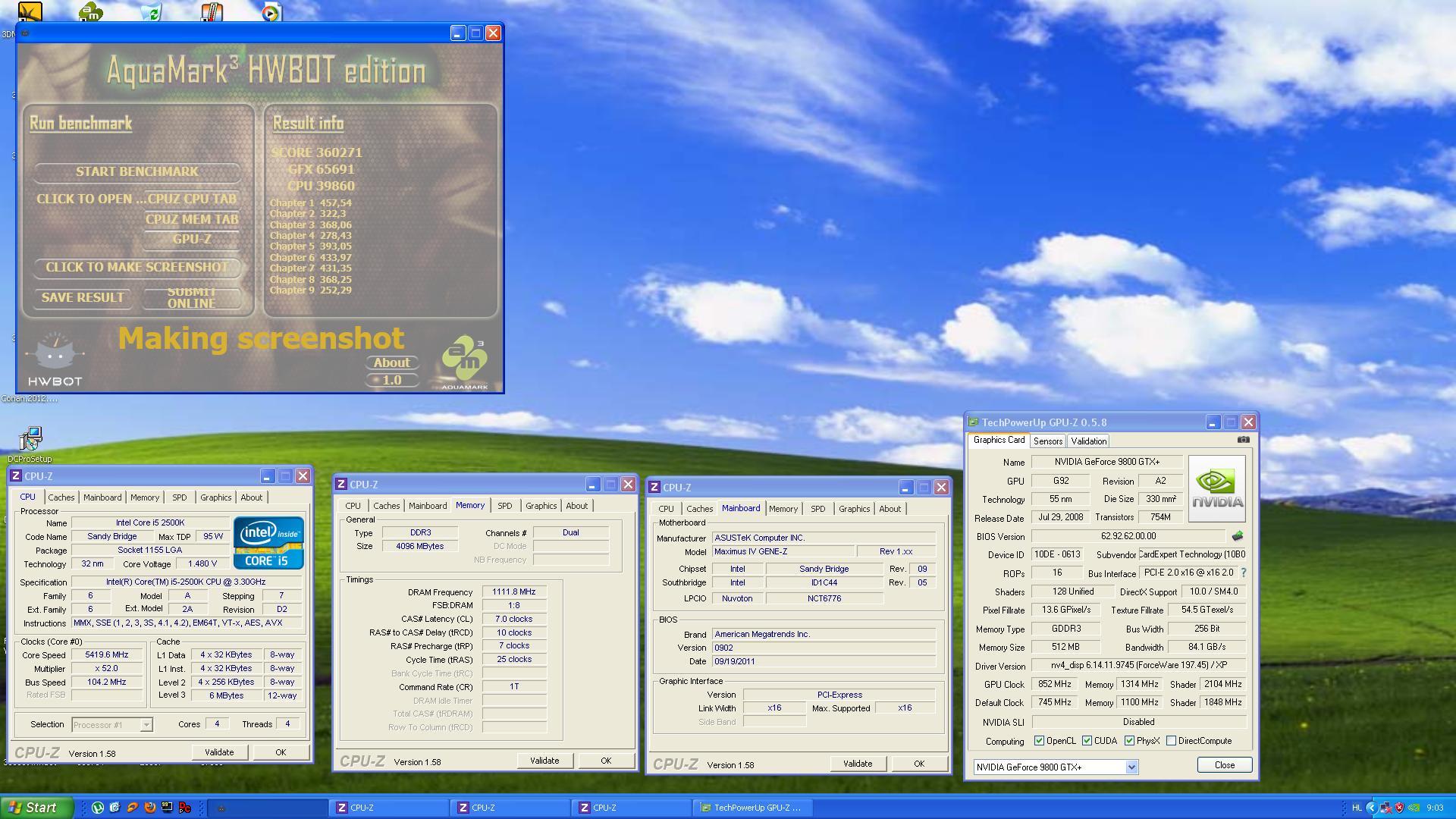Image resolution: width=1456 pixels, height=819 pixels.
Task: Click the SCORE 360271 result text
Action: 316,152
